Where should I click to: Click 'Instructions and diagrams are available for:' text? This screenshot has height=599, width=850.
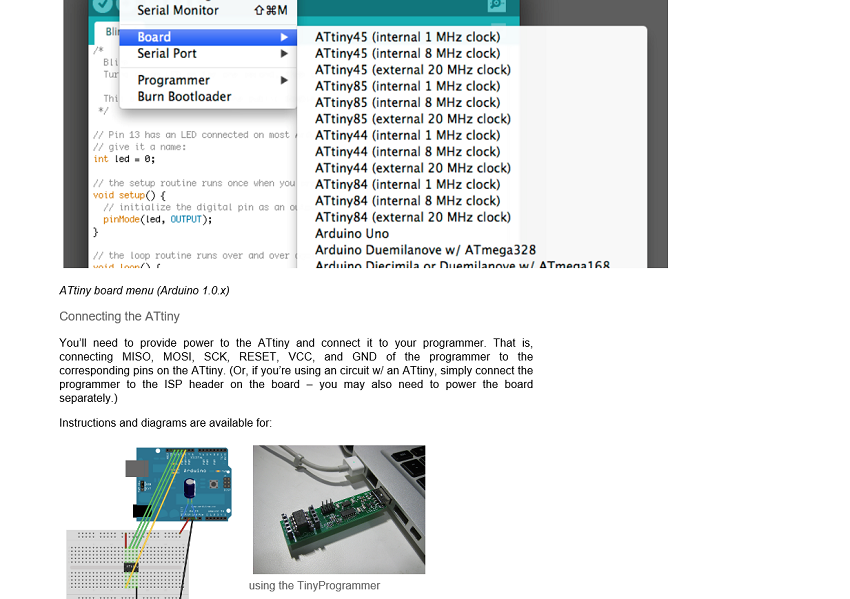pos(165,423)
